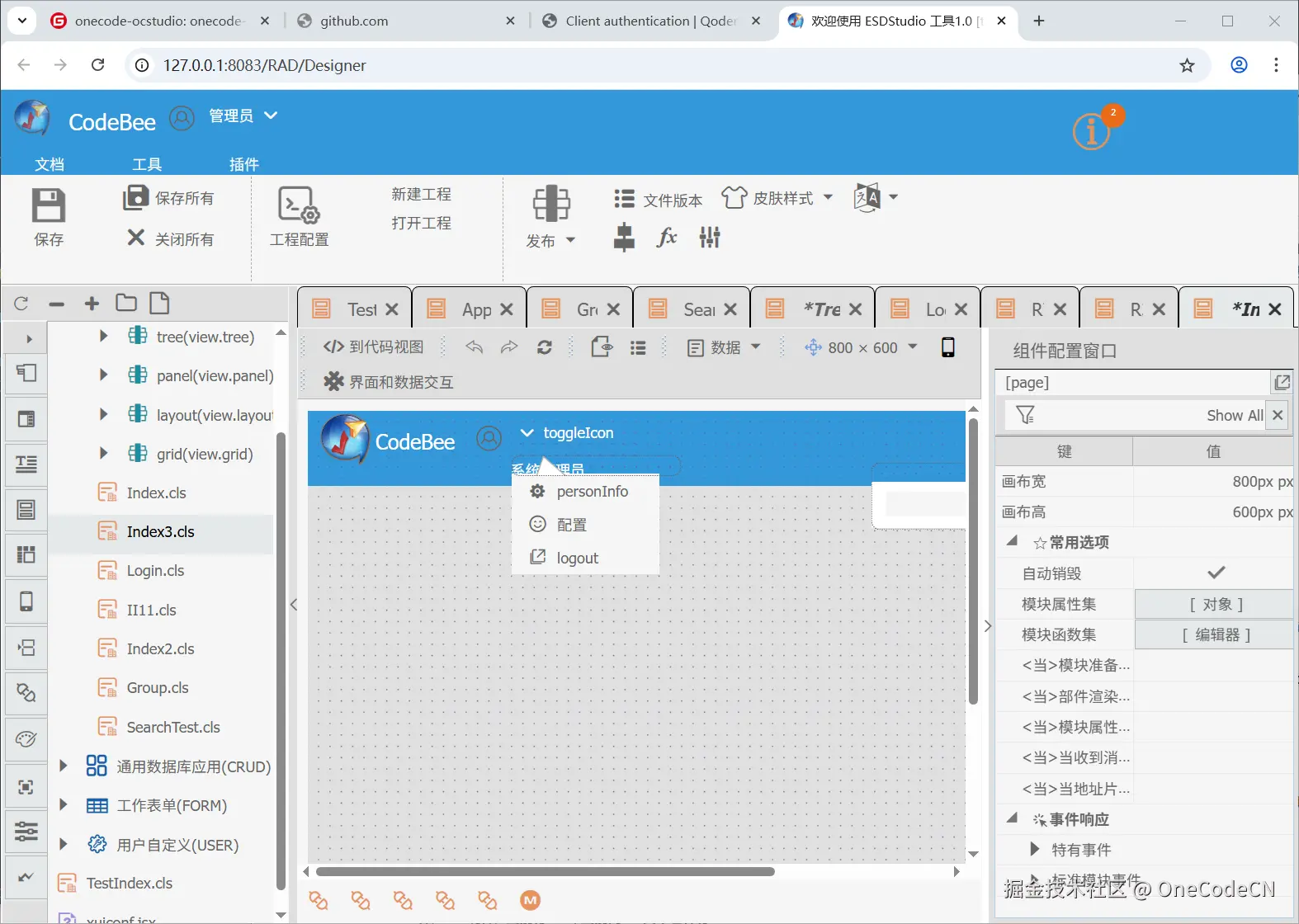Open the 插件 menu tab

tap(243, 164)
